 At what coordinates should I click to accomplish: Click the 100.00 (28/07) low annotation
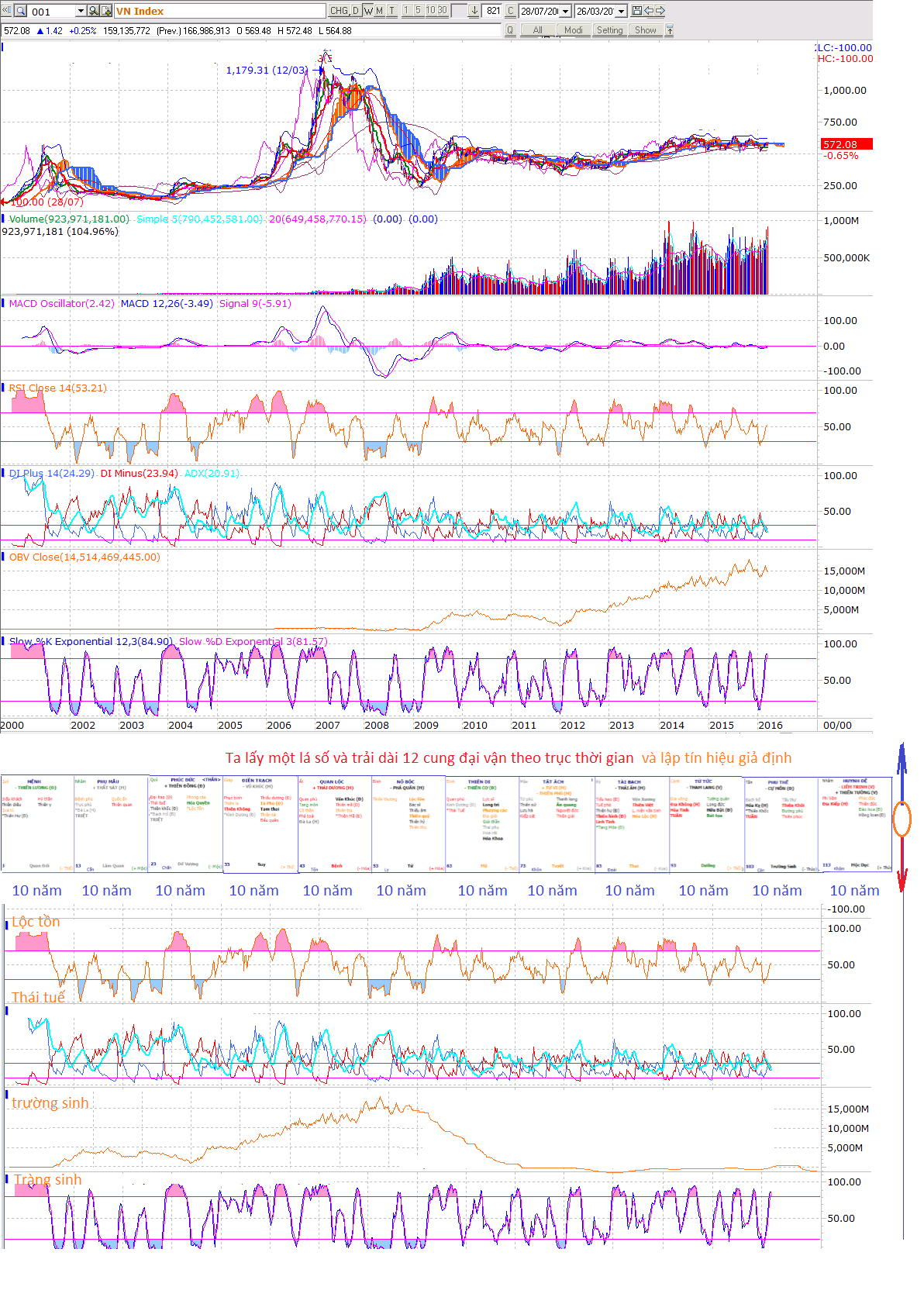pyautogui.click(x=47, y=202)
